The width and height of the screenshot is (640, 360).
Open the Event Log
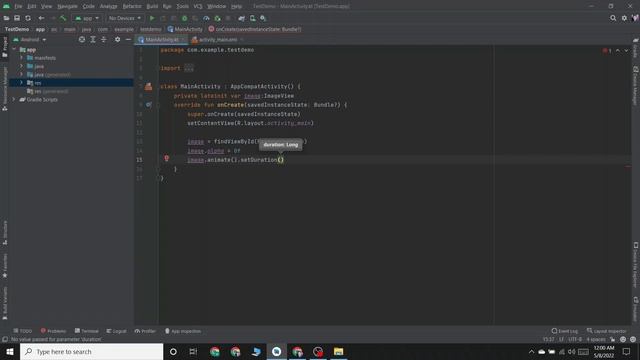click(565, 331)
